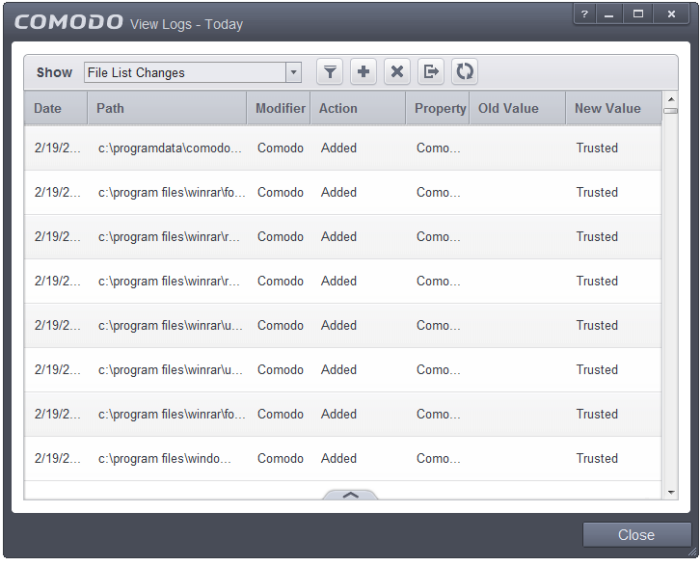Click Como... property in program files\windo row
This screenshot has width=700, height=561.
coord(438,458)
